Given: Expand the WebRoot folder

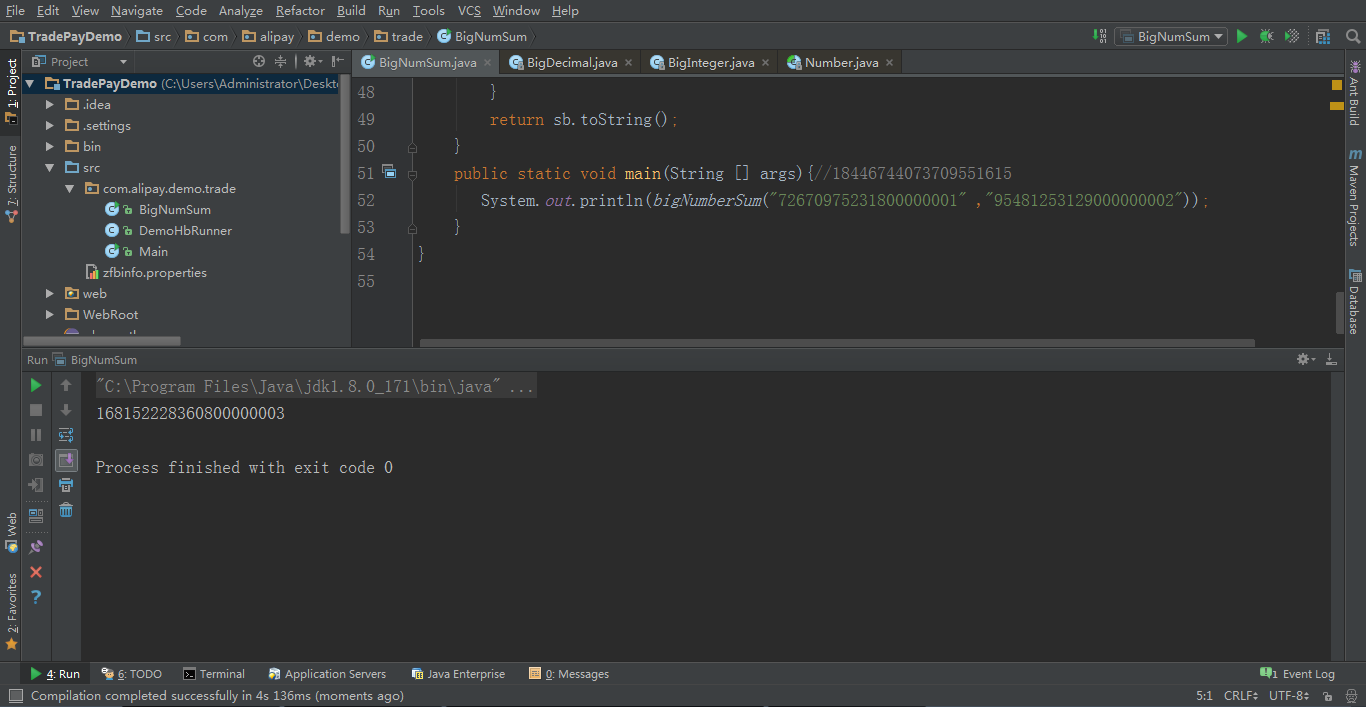Looking at the screenshot, I should coord(50,315).
